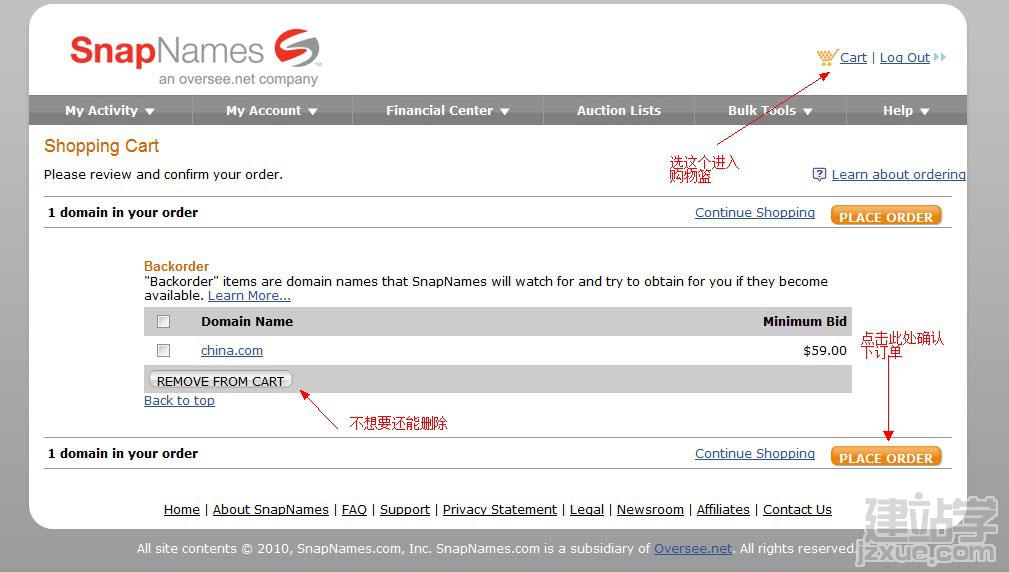Open the Help menu
The image size is (1009, 572).
pos(906,111)
